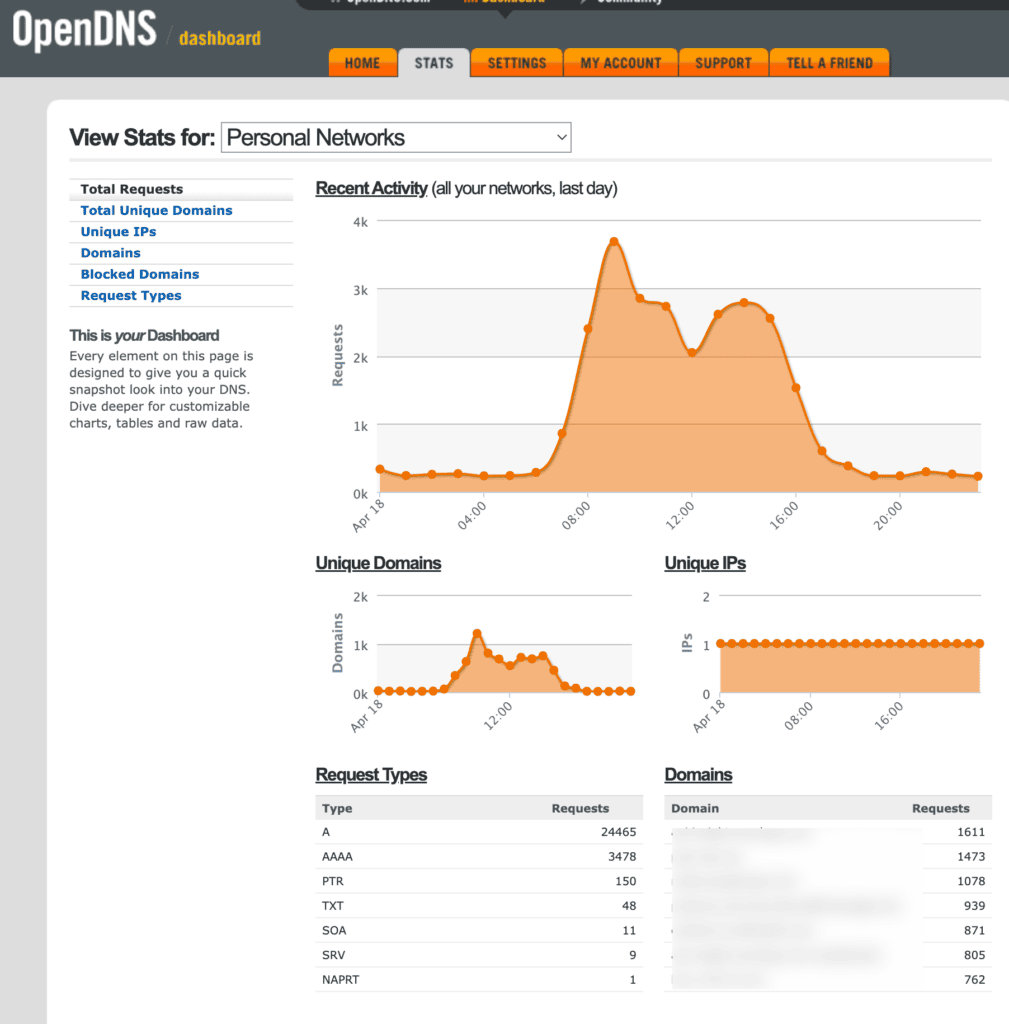The width and height of the screenshot is (1009, 1024).
Task: Click the AAAA row in Request Types table
Action: (x=478, y=857)
